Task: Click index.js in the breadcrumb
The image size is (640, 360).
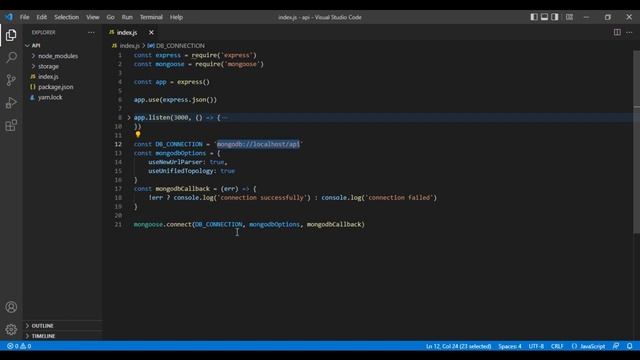Action: point(129,46)
